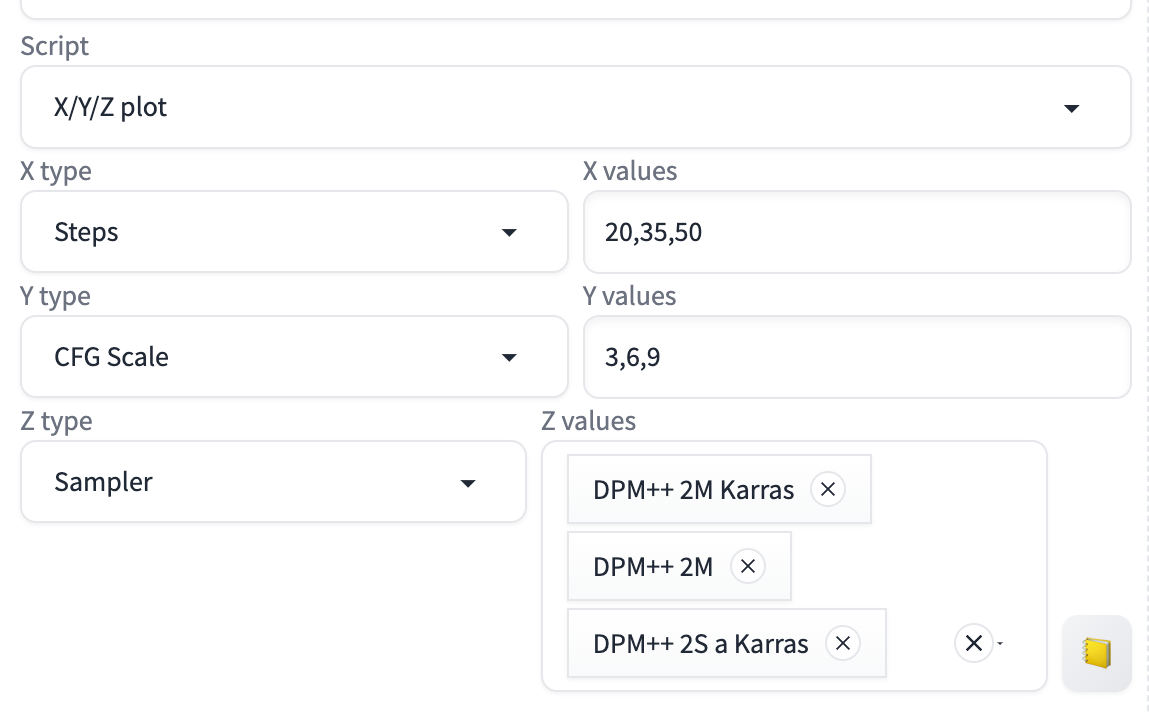The width and height of the screenshot is (1149, 712).
Task: Click the Sampler value in Z type
Action: tap(103, 483)
